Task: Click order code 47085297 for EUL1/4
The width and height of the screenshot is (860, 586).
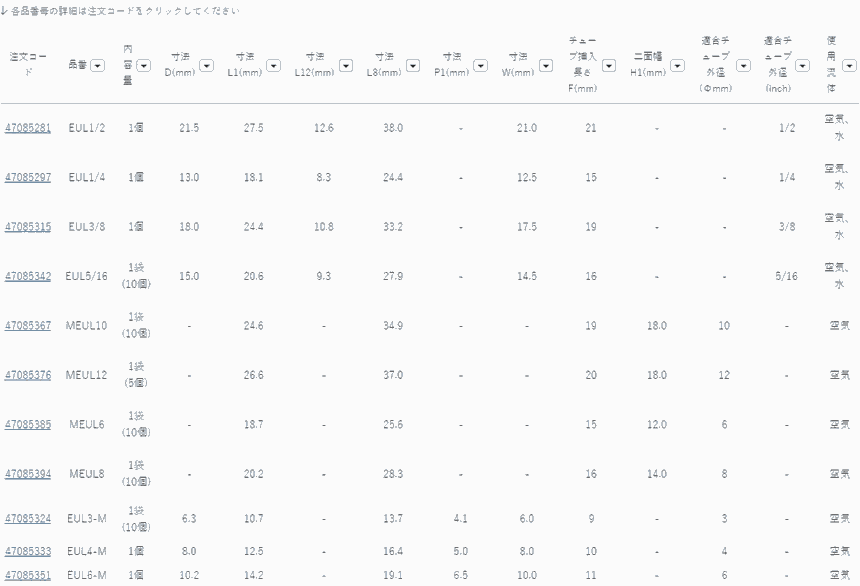Action: click(x=28, y=177)
